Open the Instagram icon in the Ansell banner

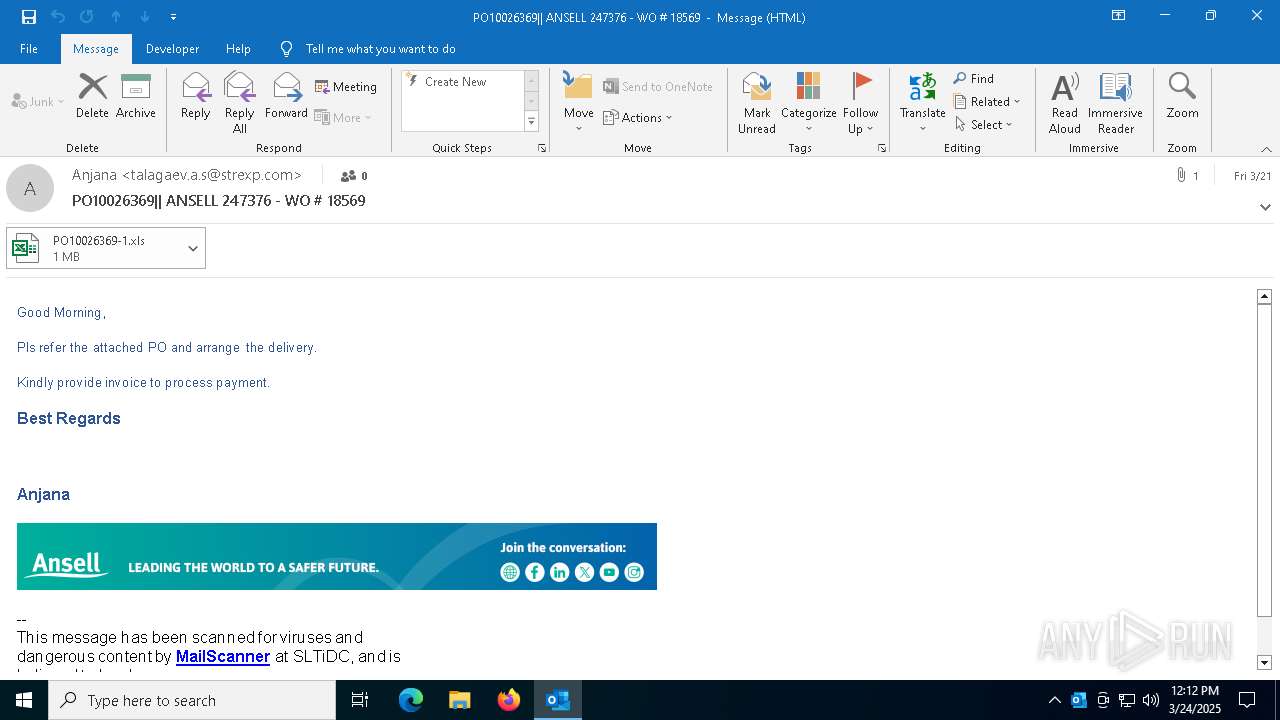634,572
